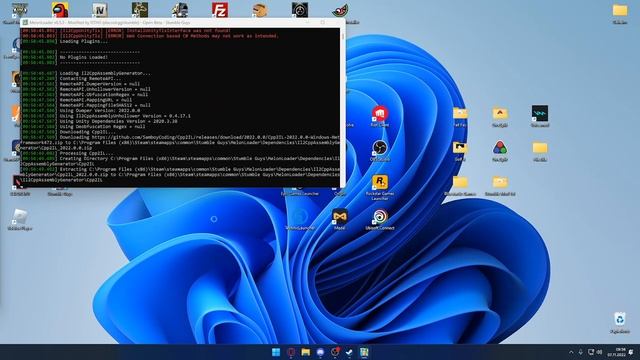Open the folder right of Rockstar Games Launcher
This screenshot has width=640, height=360.
(460, 182)
